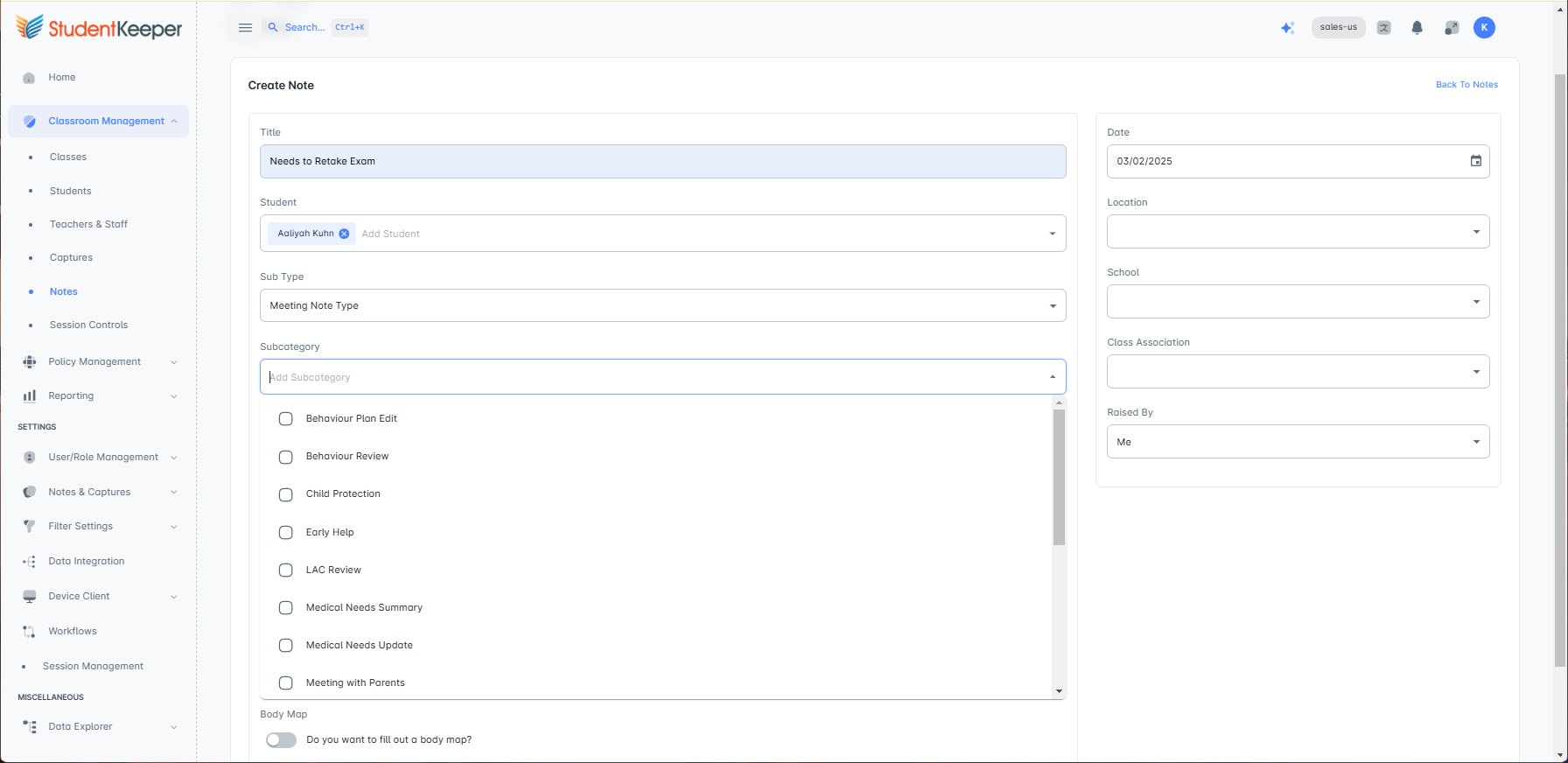
Task: Click the Device Client monitor icon
Action: click(30, 597)
